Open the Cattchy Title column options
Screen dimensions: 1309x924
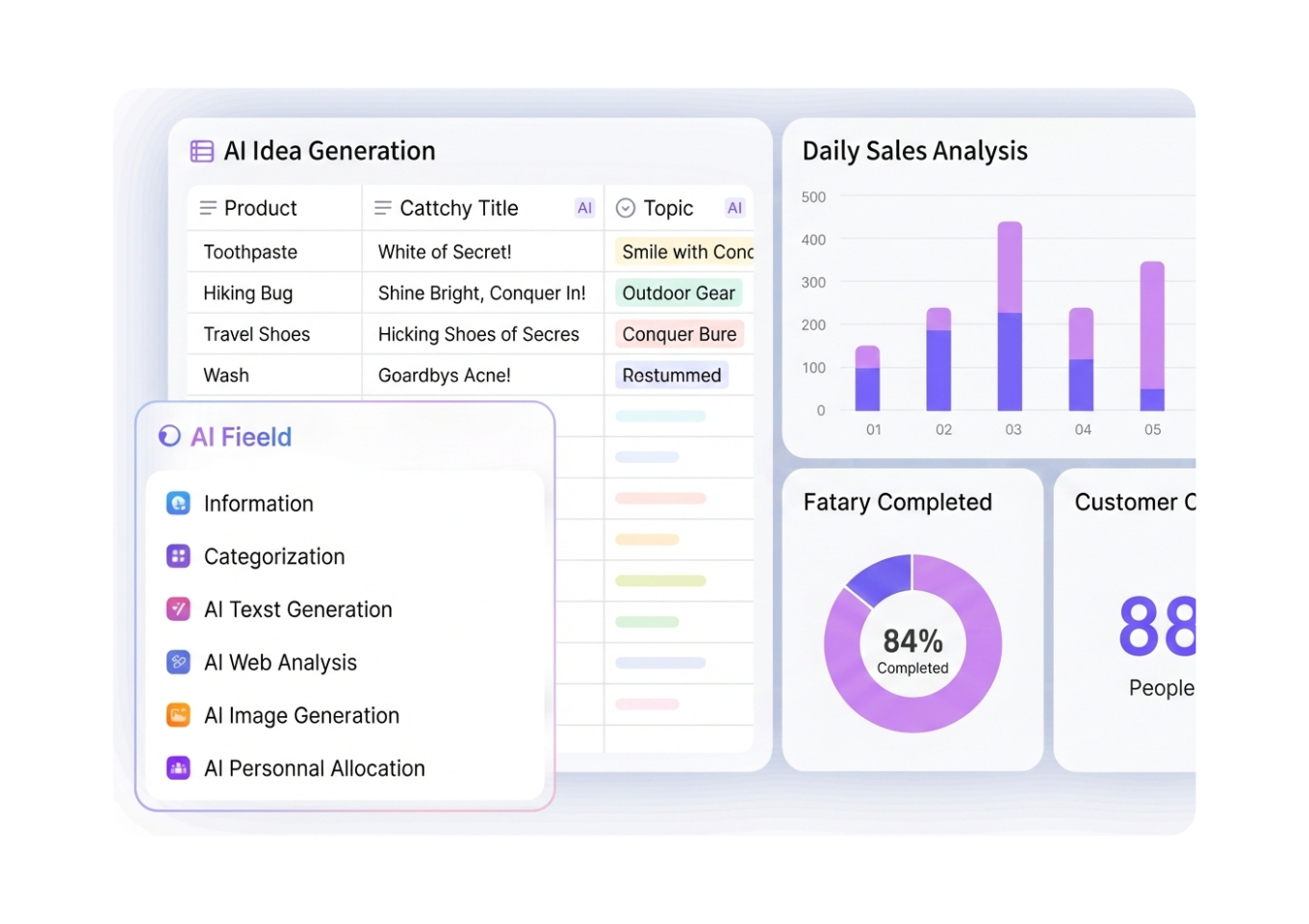point(380,207)
